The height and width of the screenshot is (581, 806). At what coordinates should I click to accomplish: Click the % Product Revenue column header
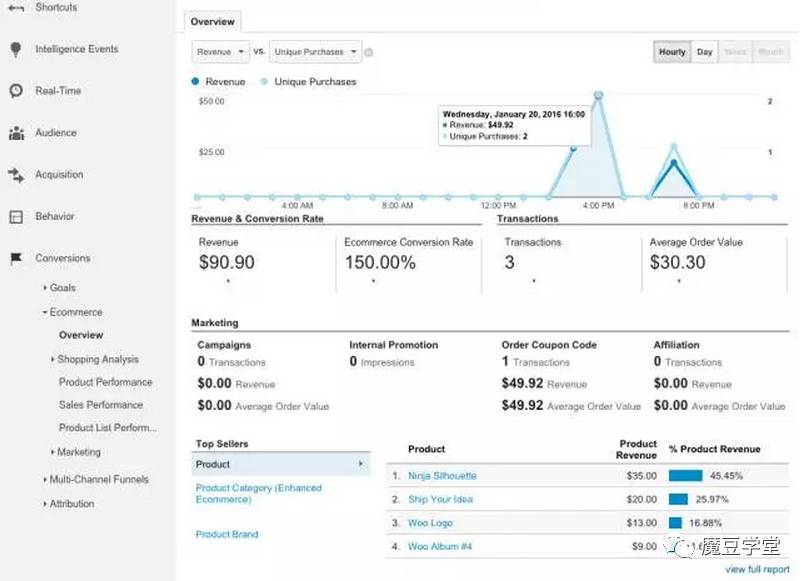click(x=715, y=449)
